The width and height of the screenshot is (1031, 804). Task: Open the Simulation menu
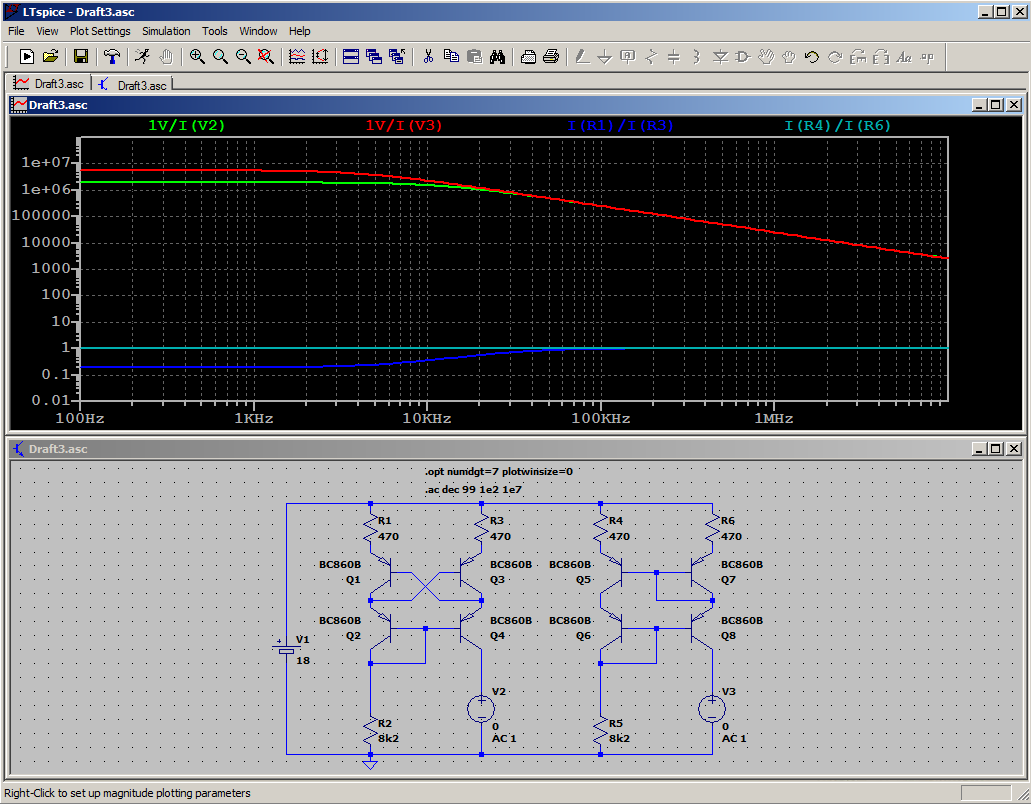[x=166, y=31]
